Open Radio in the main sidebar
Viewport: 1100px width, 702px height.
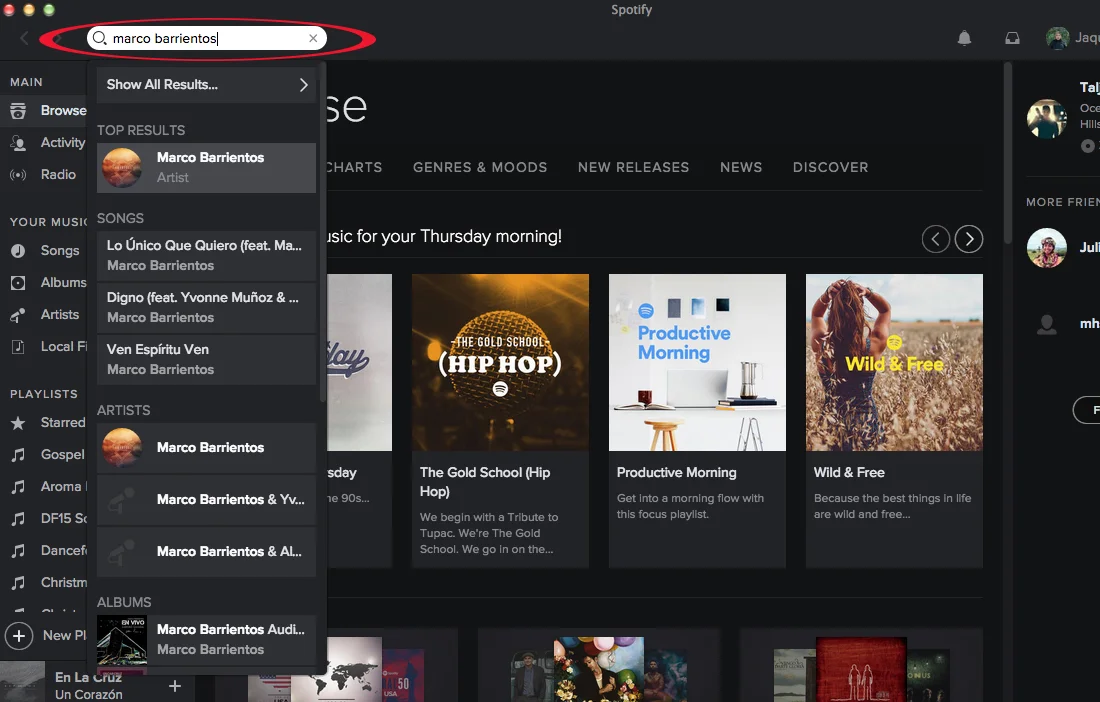[x=43, y=175]
